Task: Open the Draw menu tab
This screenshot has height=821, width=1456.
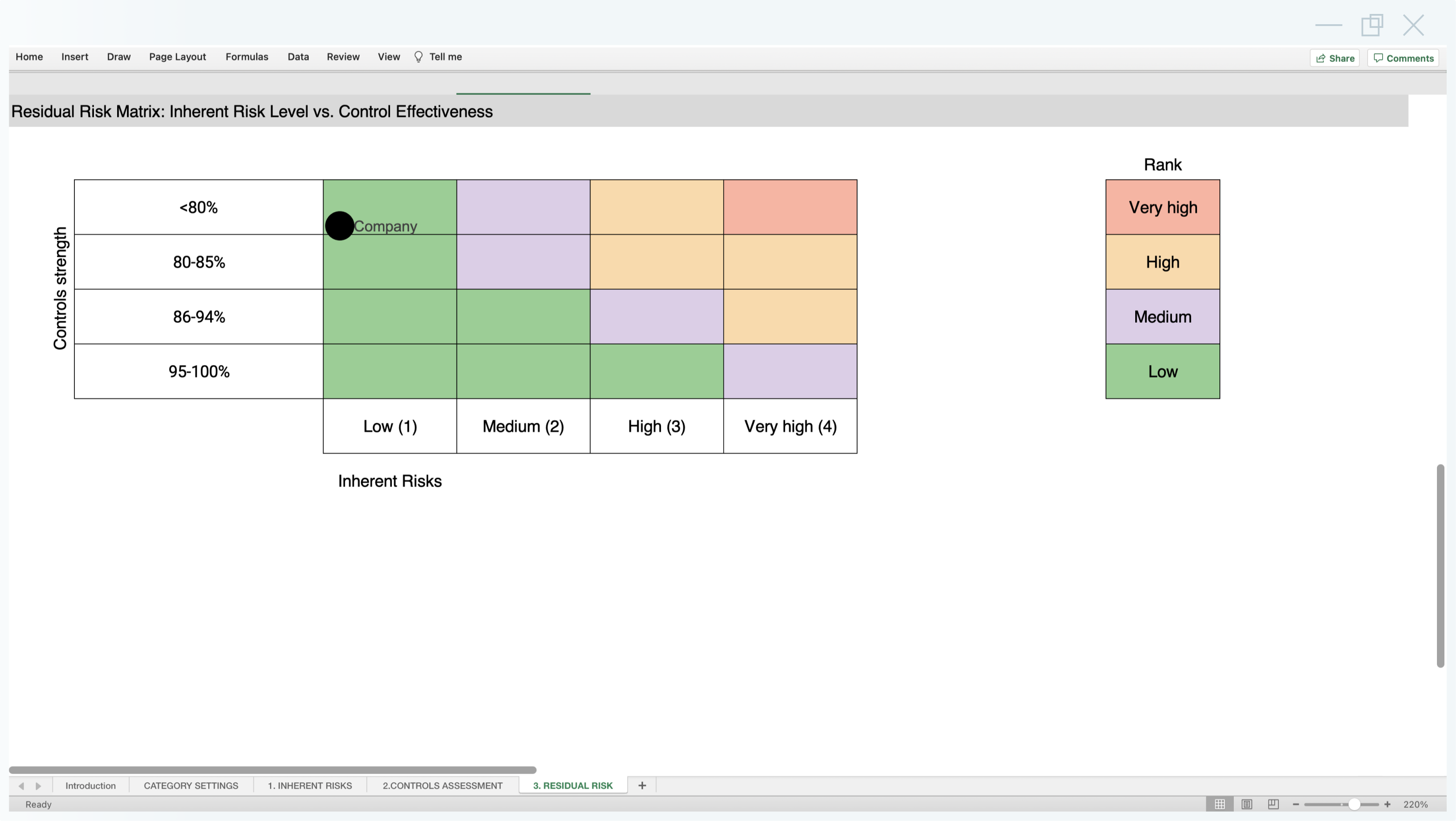Action: [119, 56]
